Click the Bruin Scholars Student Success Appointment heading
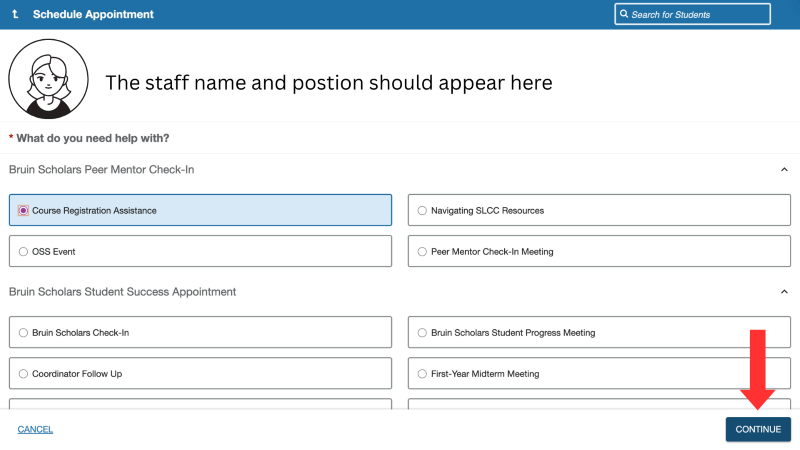 (122, 292)
